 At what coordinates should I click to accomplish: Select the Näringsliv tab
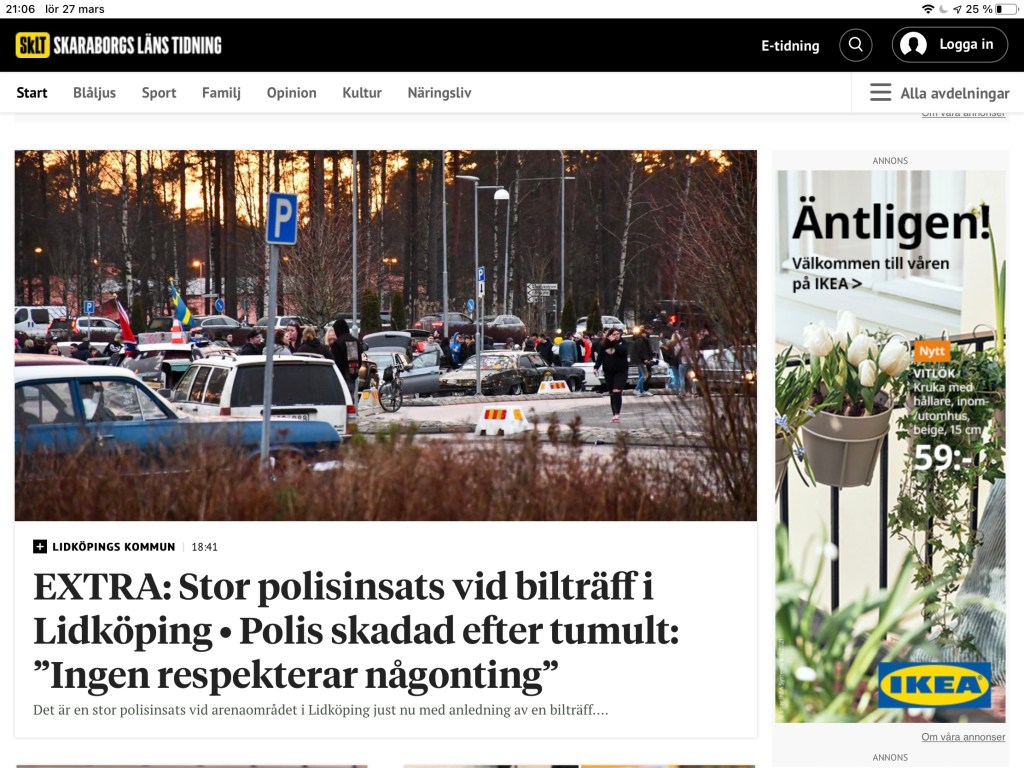pyautogui.click(x=440, y=93)
